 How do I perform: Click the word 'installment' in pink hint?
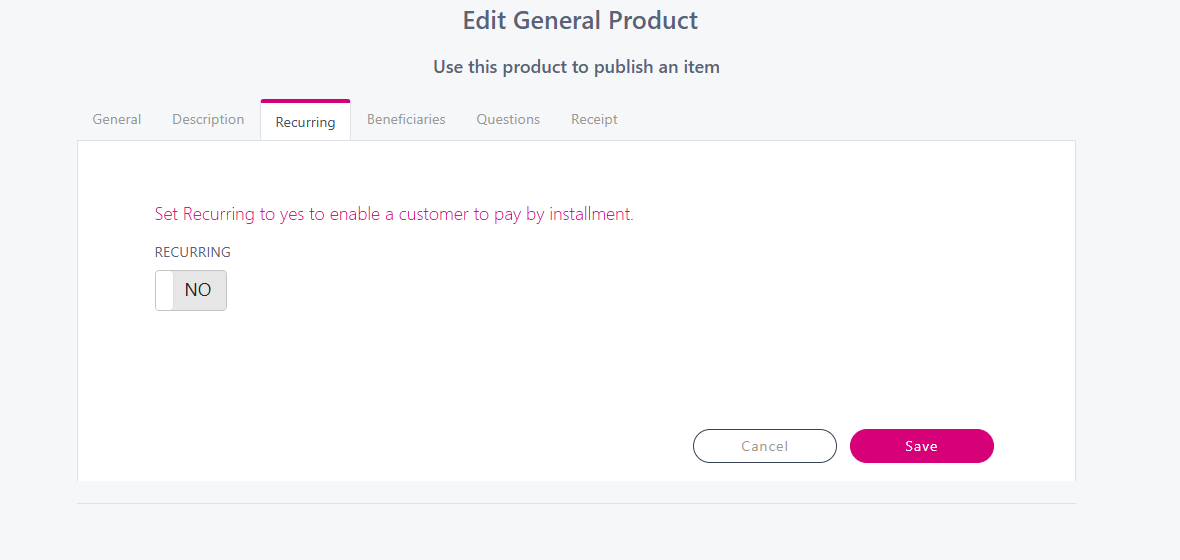click(x=590, y=214)
